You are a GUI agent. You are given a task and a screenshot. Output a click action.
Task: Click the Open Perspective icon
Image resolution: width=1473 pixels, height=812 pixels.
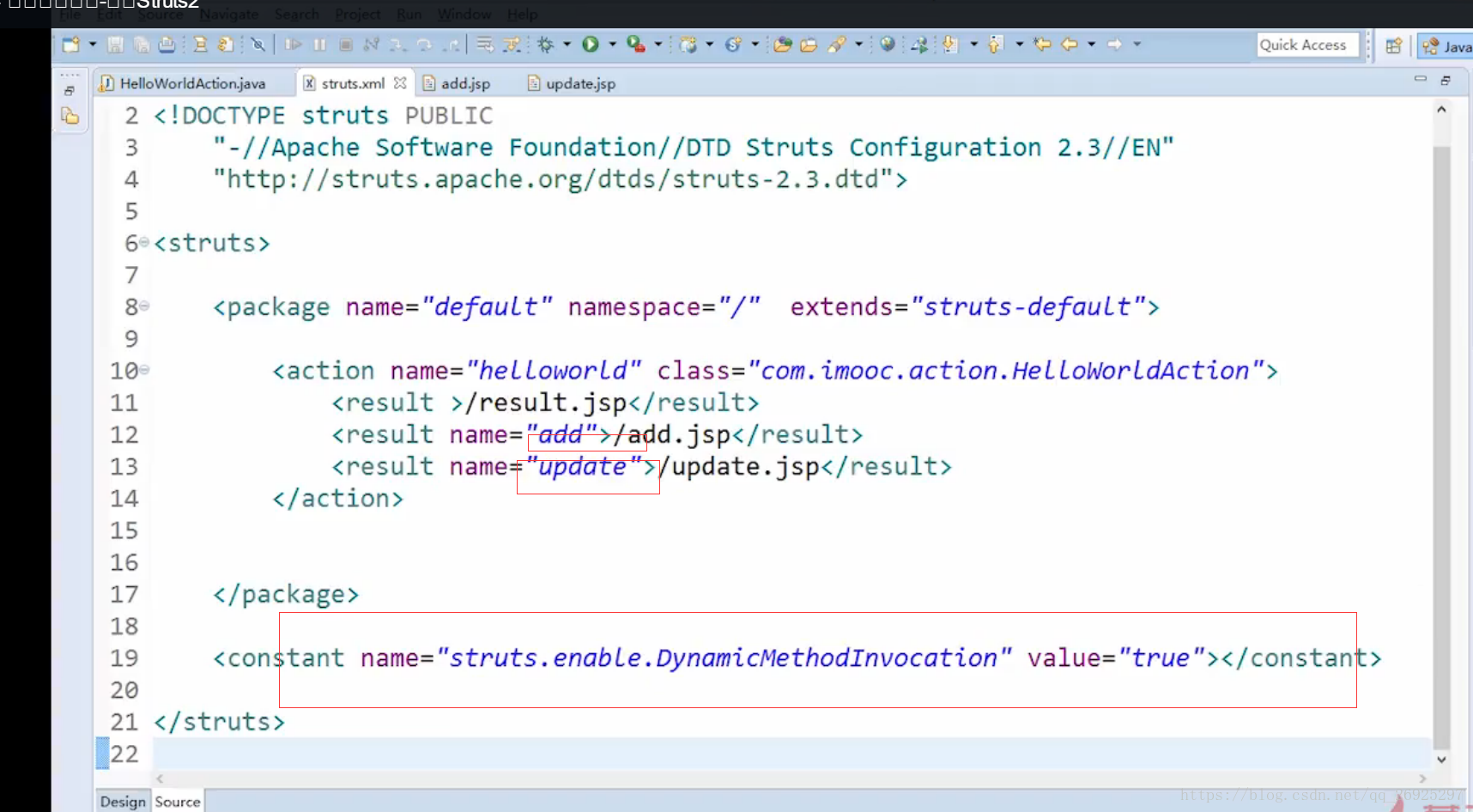[x=1393, y=45]
